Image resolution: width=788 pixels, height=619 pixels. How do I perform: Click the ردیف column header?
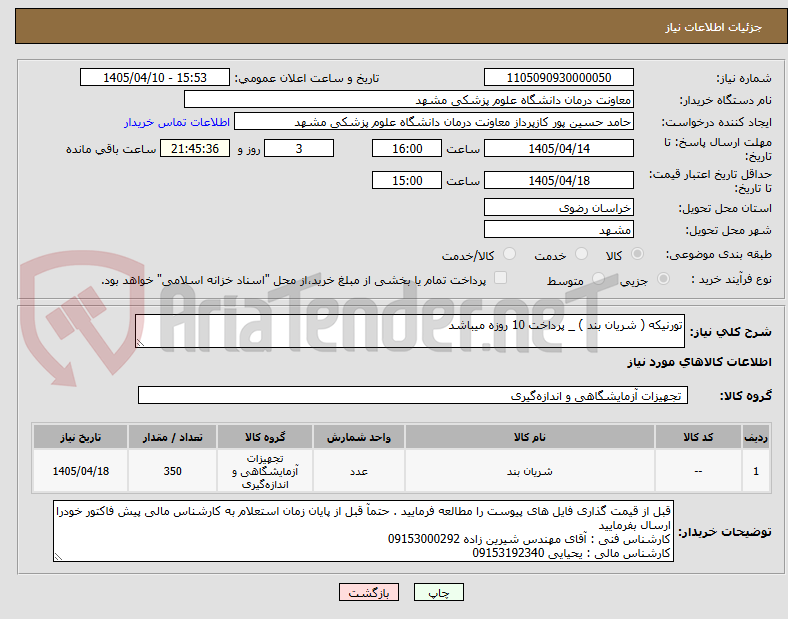pyautogui.click(x=756, y=437)
